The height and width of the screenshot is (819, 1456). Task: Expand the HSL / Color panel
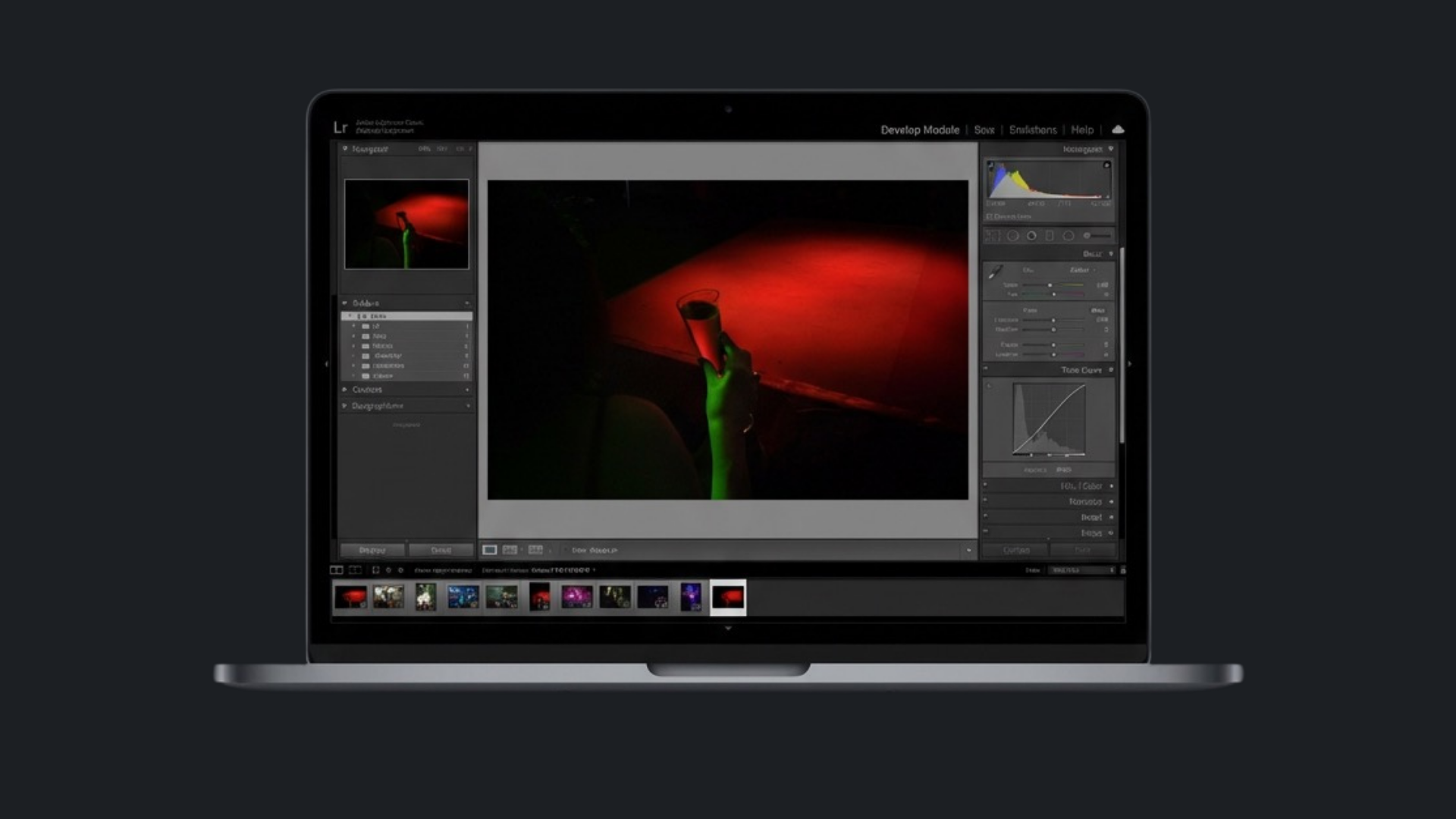(1111, 486)
